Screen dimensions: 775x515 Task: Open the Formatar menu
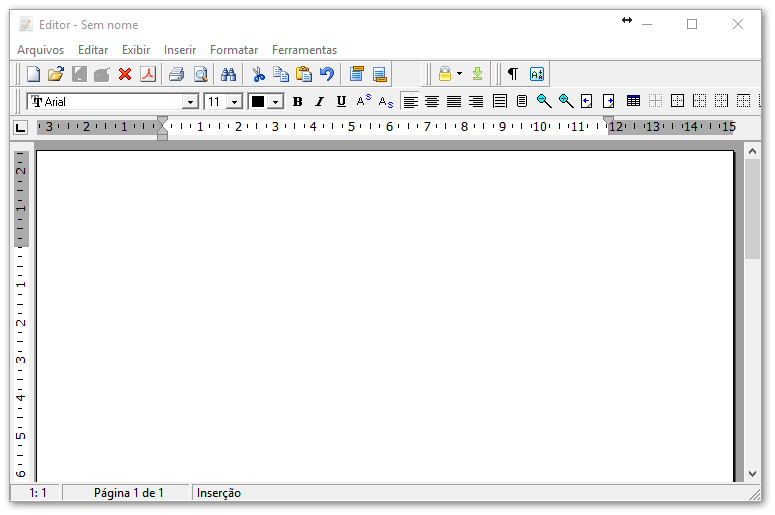pos(234,50)
